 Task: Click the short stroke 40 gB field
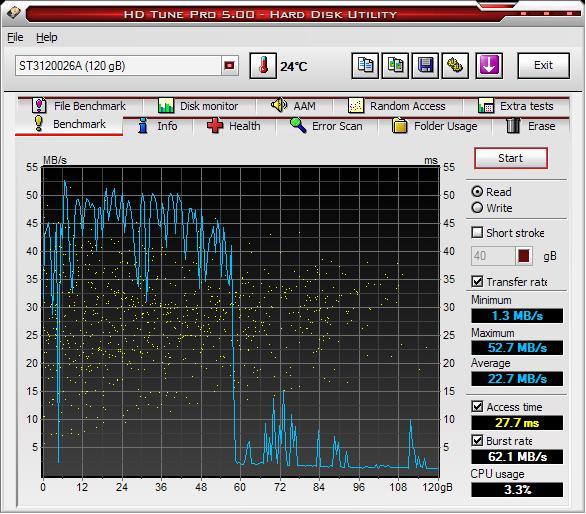click(x=493, y=256)
